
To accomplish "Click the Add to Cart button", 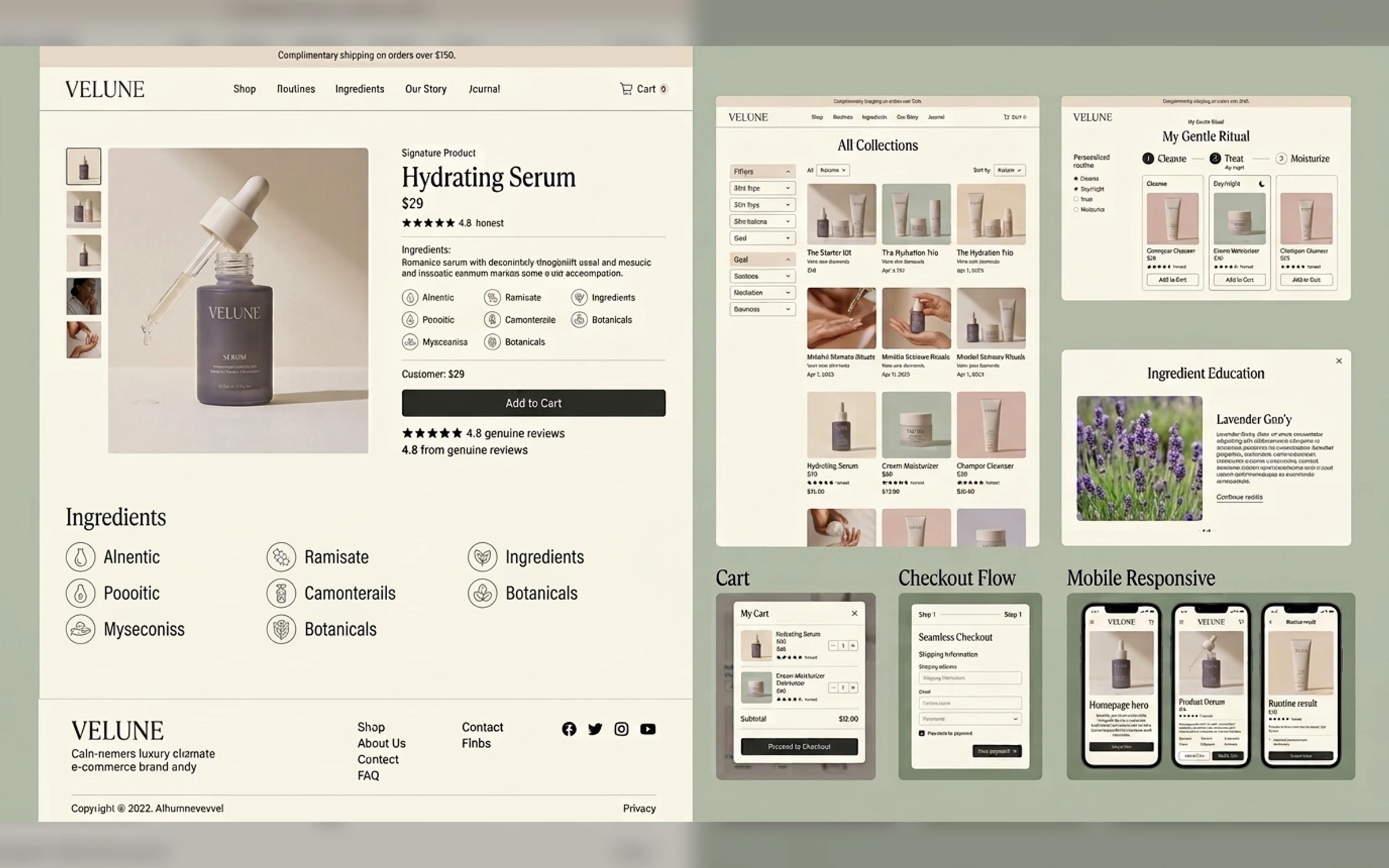I will coord(534,403).
